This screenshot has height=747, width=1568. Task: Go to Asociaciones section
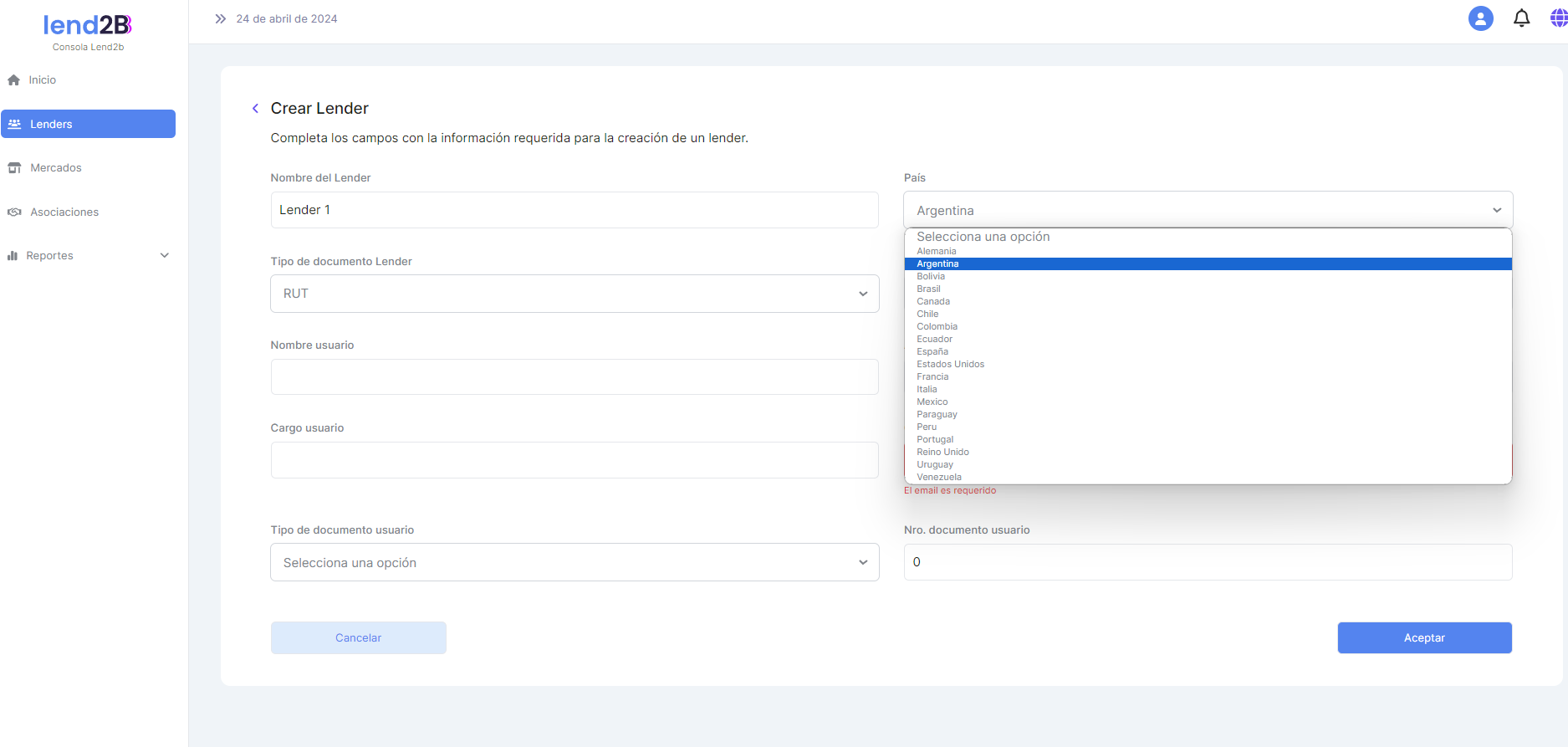pyautogui.click(x=64, y=212)
